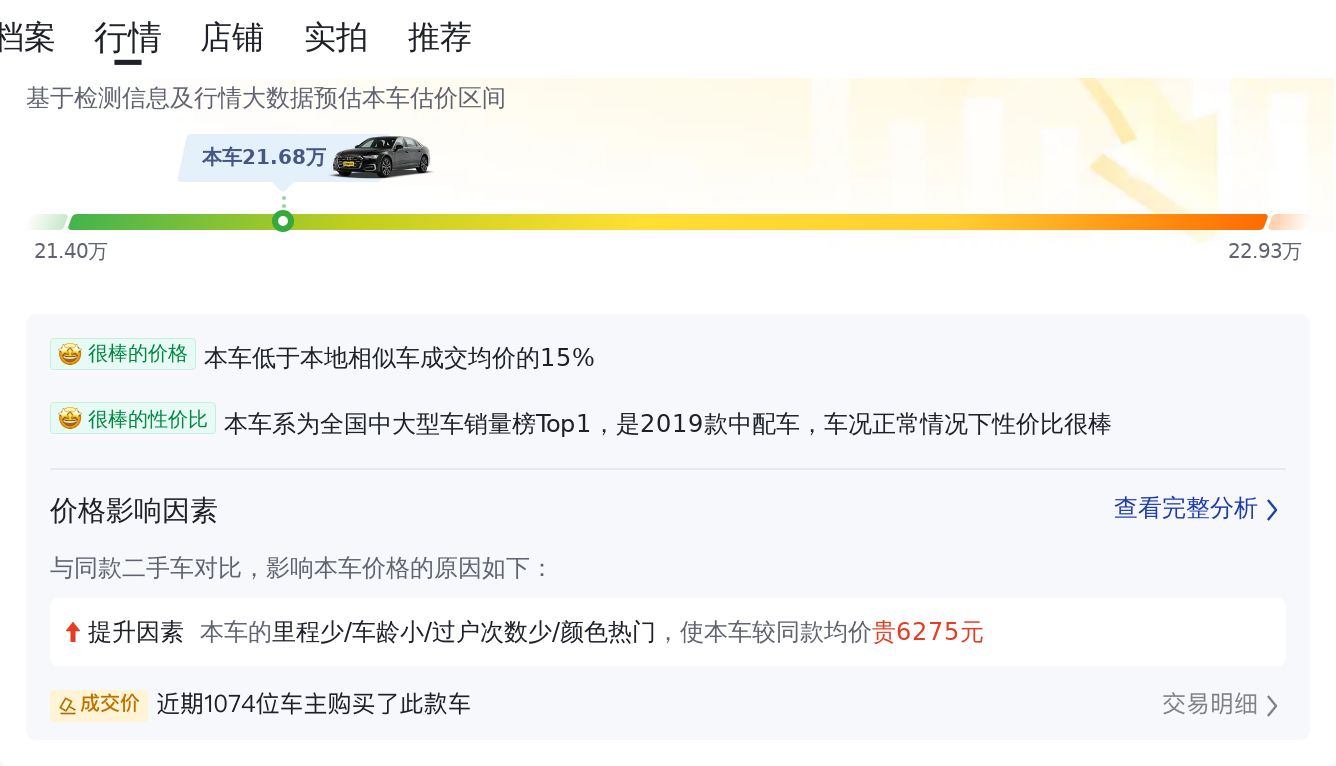Open 交易明细 link
This screenshot has width=1336, height=766.
click(1209, 704)
